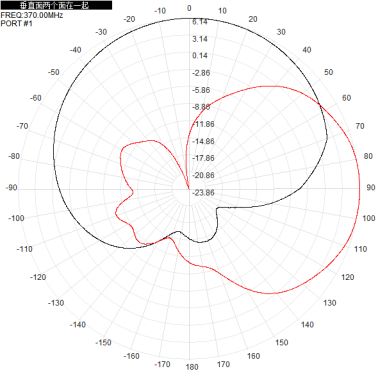
Task: Click the 50 degree angle label
Action: pos(329,72)
